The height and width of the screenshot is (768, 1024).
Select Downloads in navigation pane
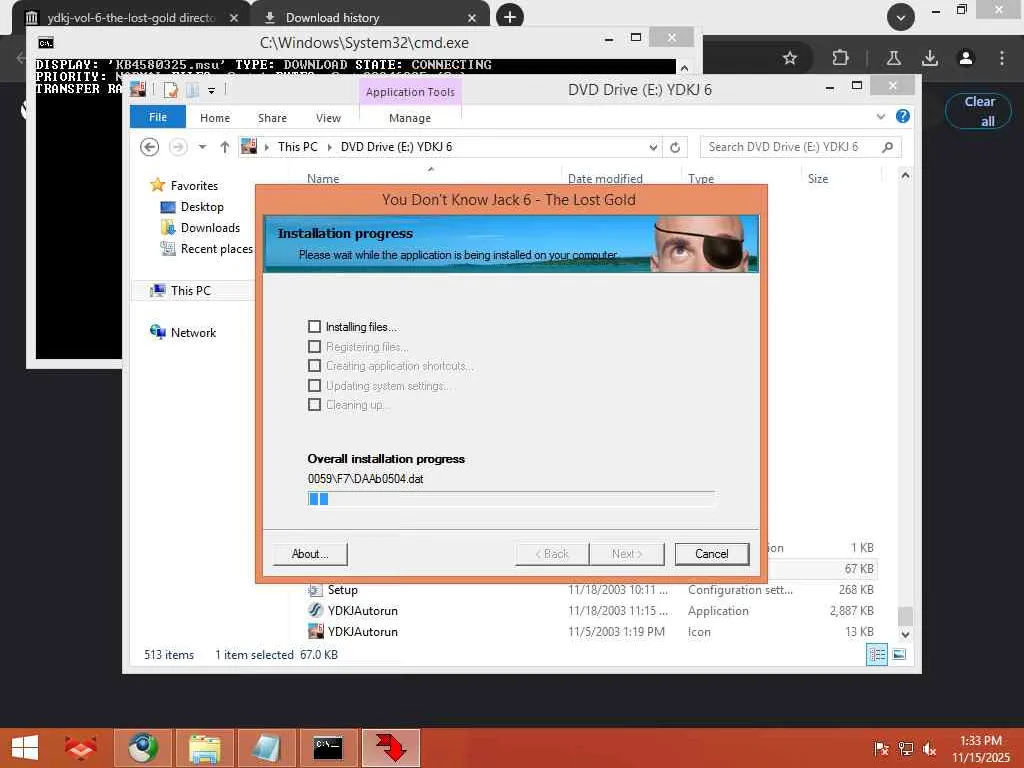210,228
